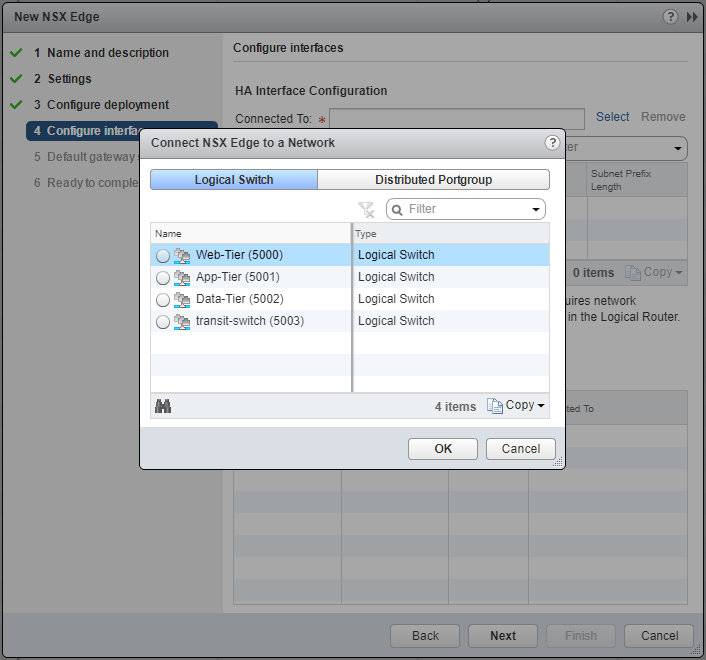Click the magnifier icon in Filter box
Viewport: 706px width, 660px height.
[x=397, y=210]
